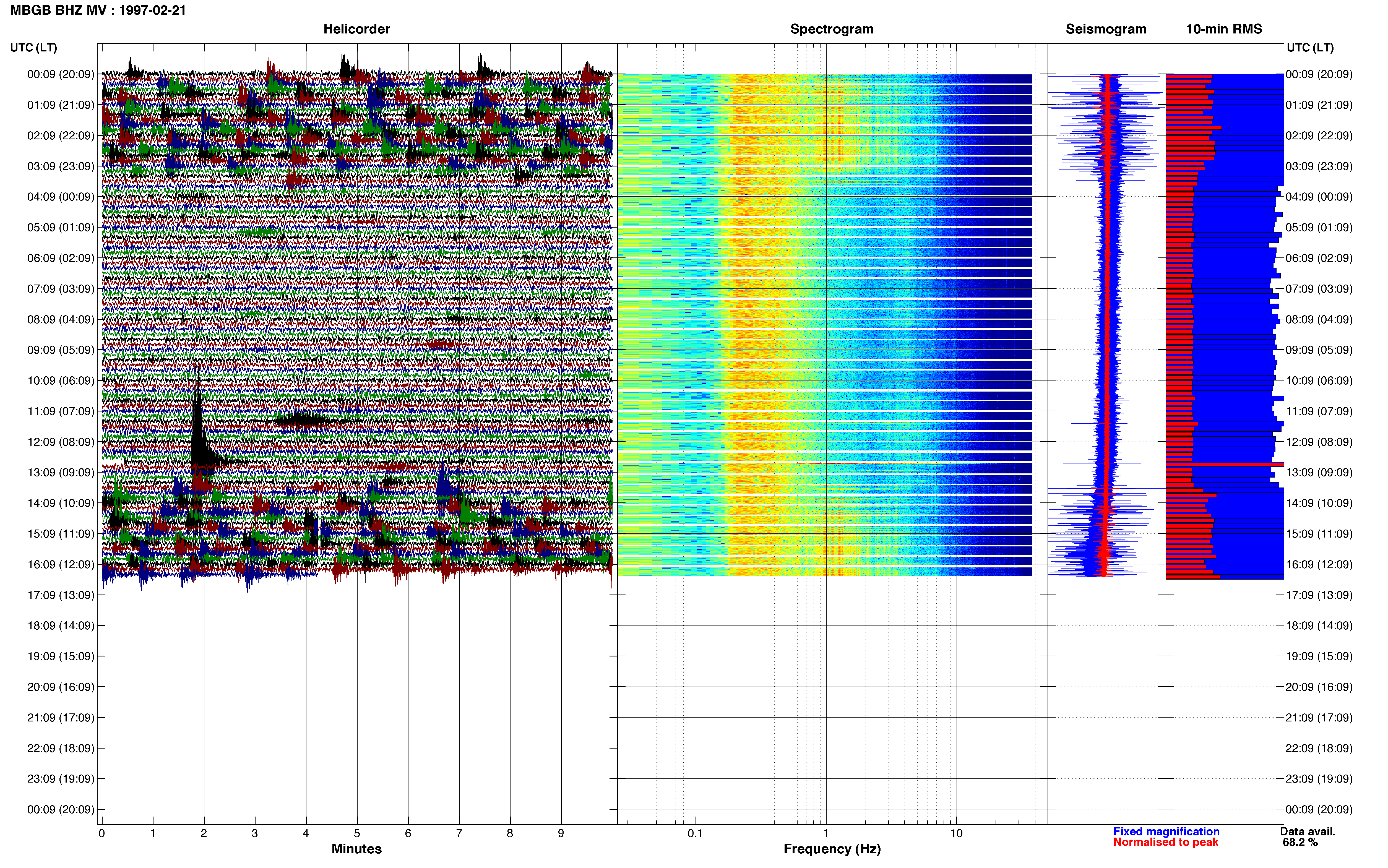Image resolution: width=1388 pixels, height=868 pixels.
Task: Click RMS-side time label '13:09 (09:09)'
Action: pyautogui.click(x=1319, y=473)
